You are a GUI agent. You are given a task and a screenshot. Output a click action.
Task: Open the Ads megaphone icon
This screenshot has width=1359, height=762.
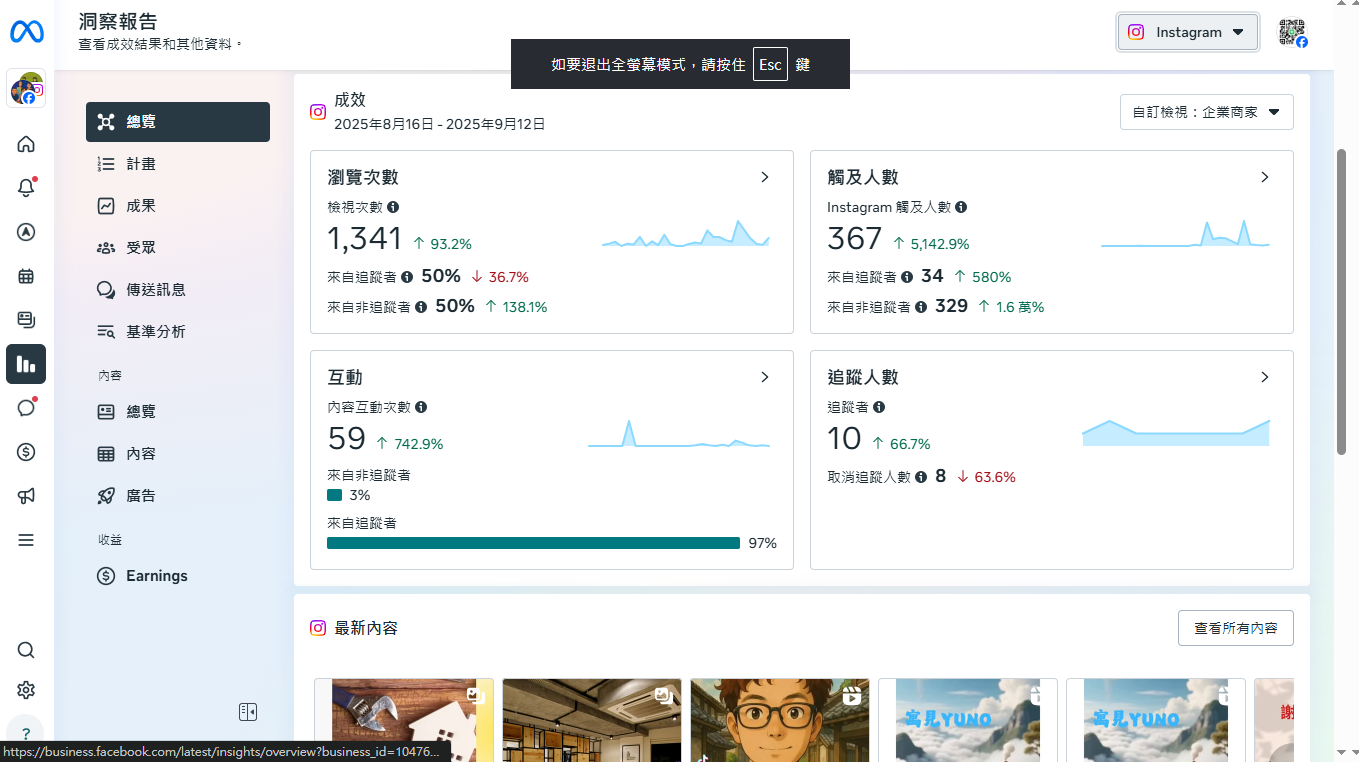26,496
